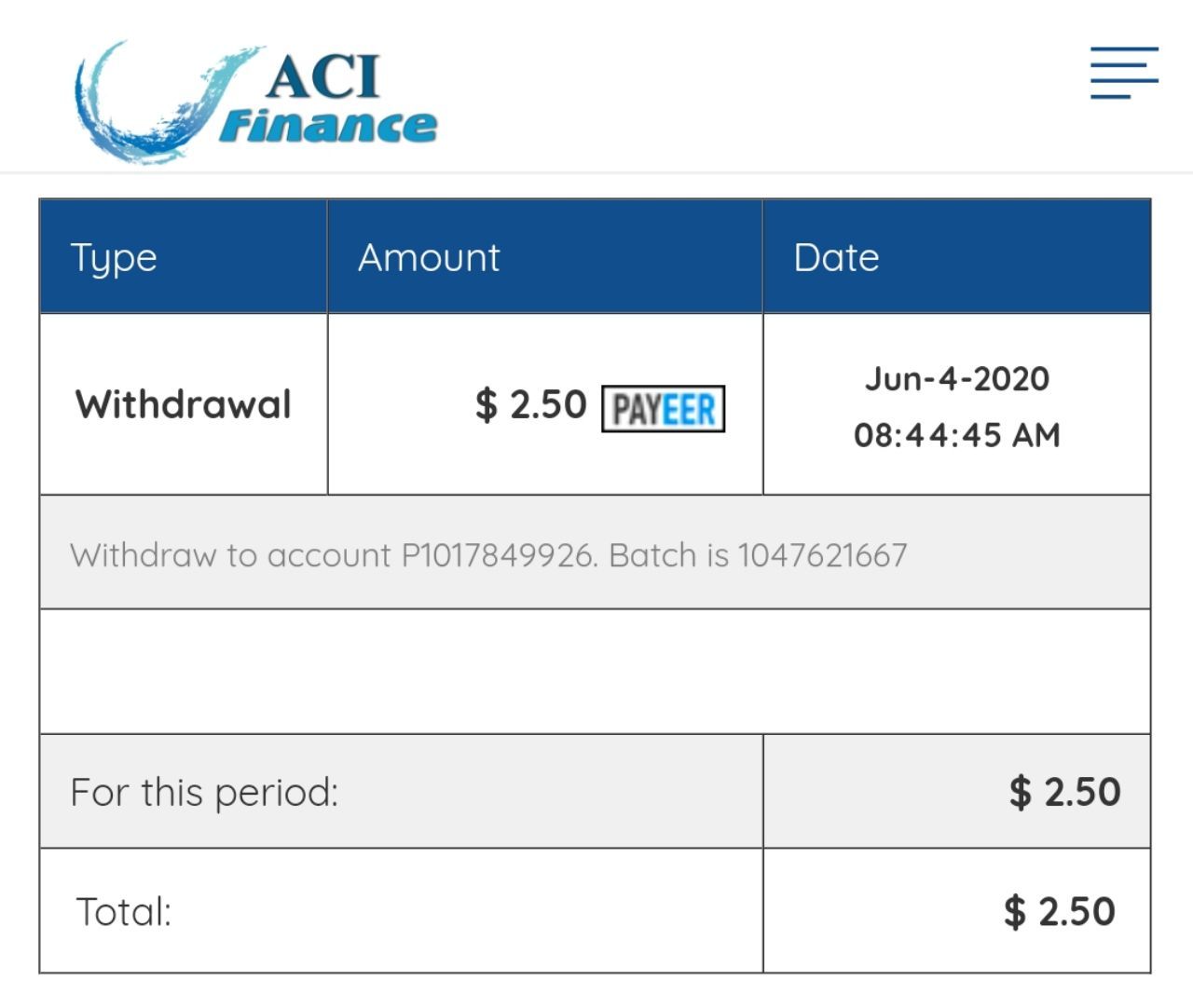Click the ACI Finance logo
1193x1008 pixels.
pyautogui.click(x=255, y=101)
